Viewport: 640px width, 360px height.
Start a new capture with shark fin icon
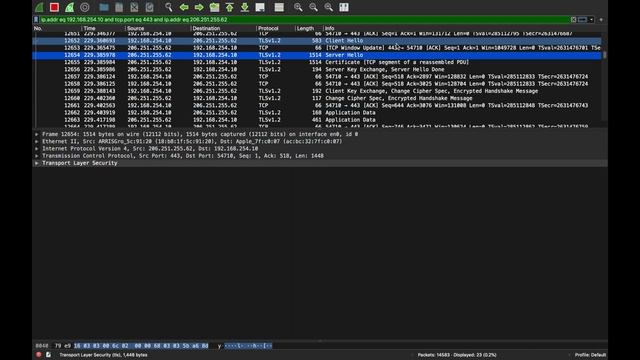[x=39, y=7]
